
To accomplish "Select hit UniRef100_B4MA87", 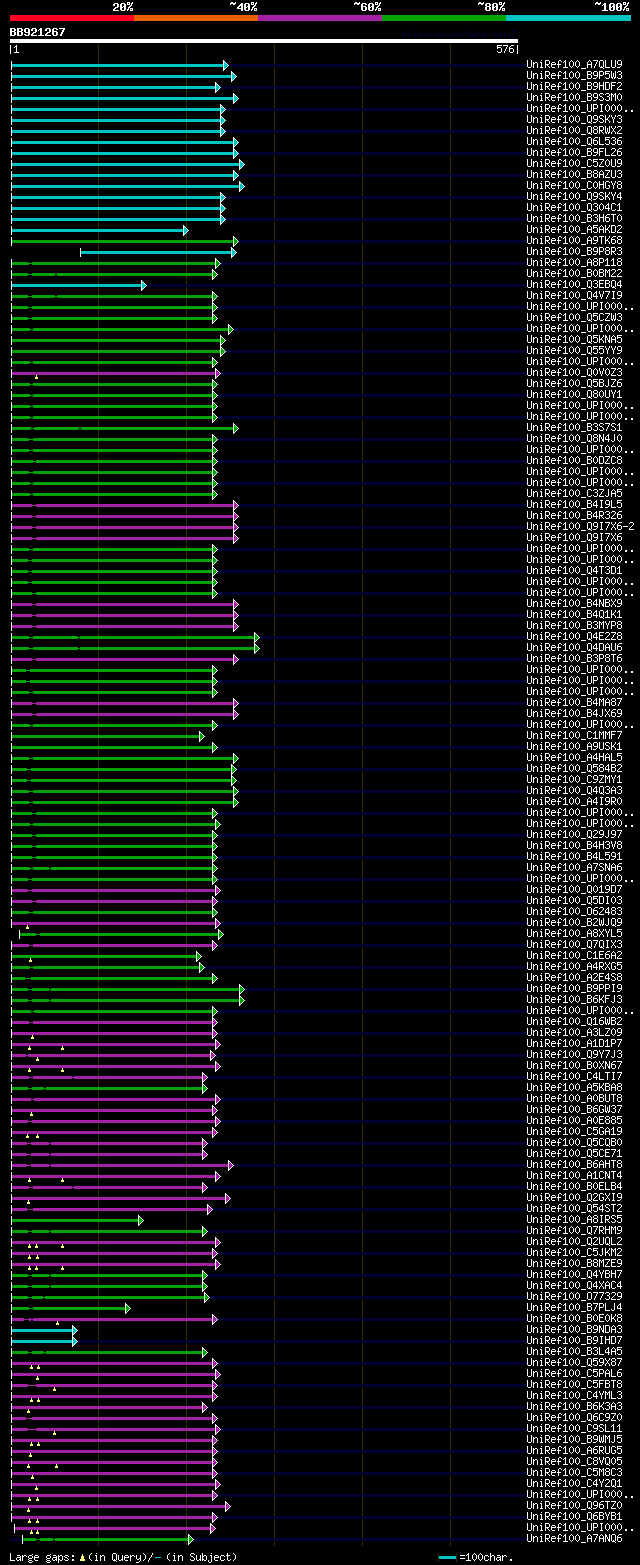I will (574, 702).
